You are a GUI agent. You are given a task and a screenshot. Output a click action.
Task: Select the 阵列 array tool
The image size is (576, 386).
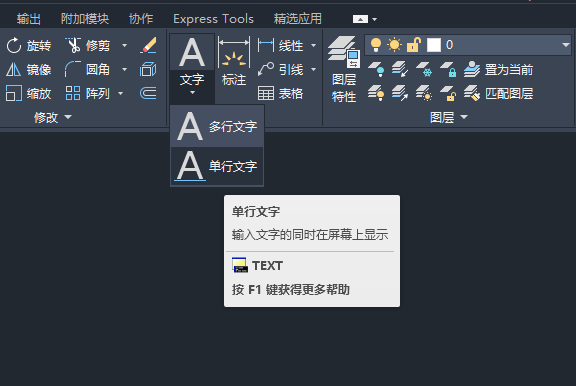point(88,93)
